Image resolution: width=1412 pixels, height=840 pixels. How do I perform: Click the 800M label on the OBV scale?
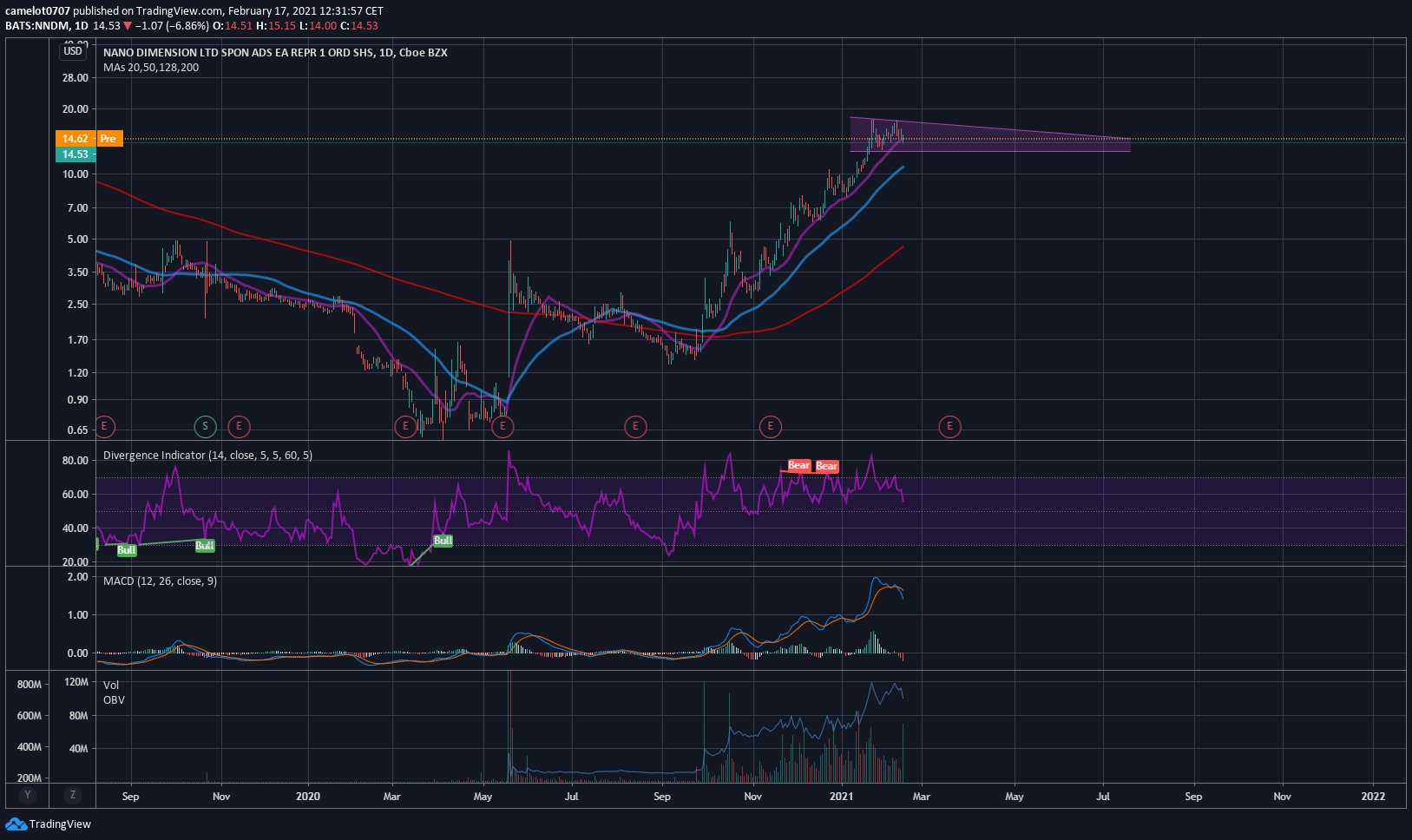(30, 685)
